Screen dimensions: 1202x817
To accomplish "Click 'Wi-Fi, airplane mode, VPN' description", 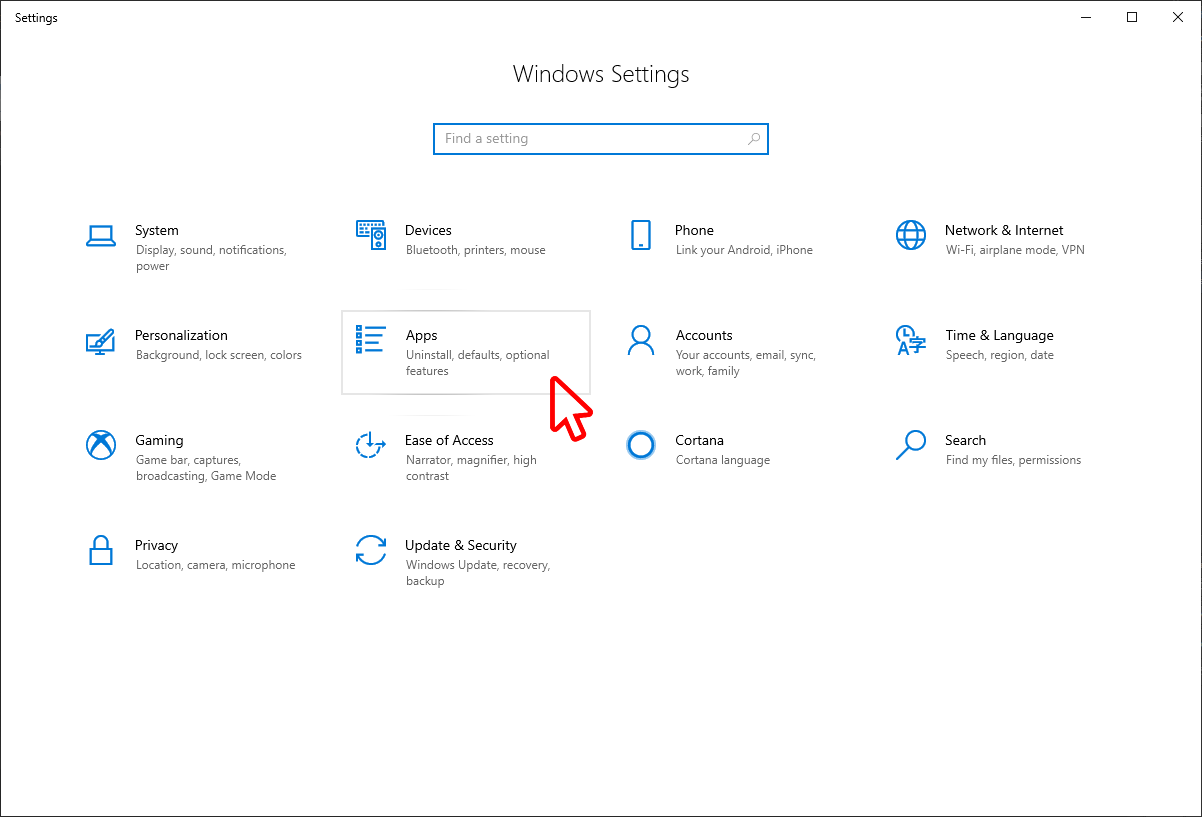I will [1015, 250].
